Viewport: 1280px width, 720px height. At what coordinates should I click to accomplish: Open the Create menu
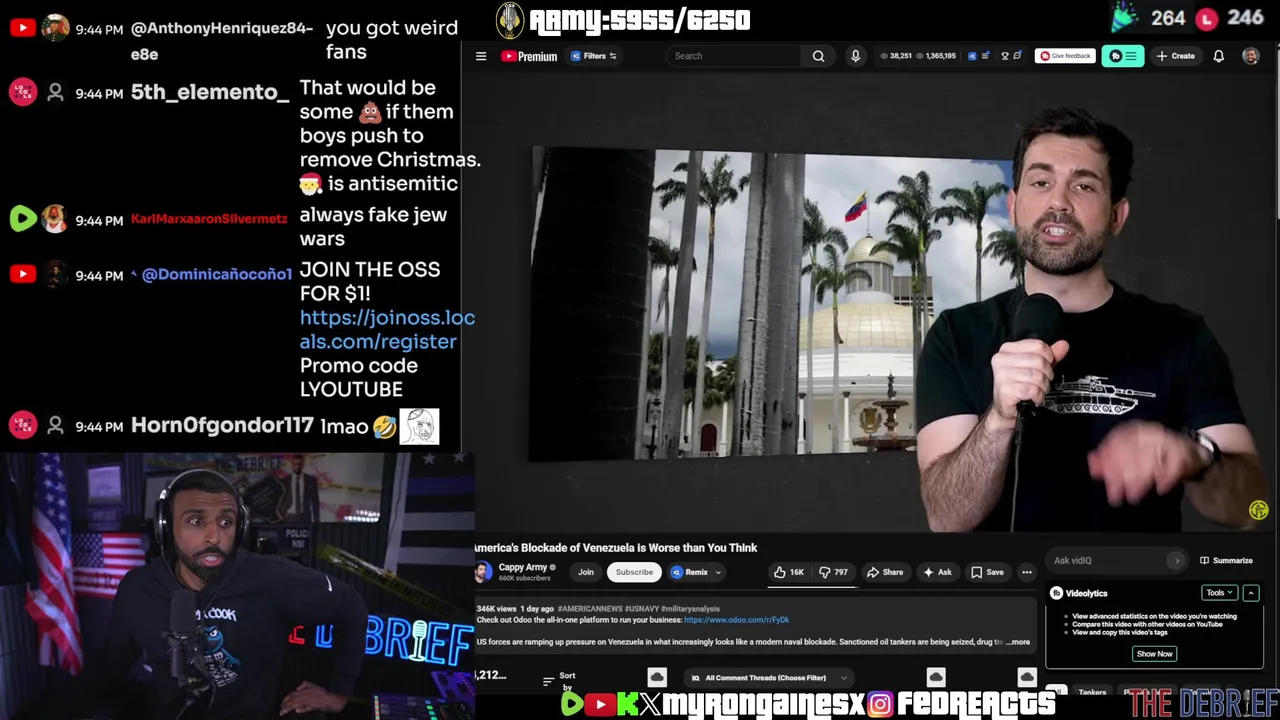1176,56
